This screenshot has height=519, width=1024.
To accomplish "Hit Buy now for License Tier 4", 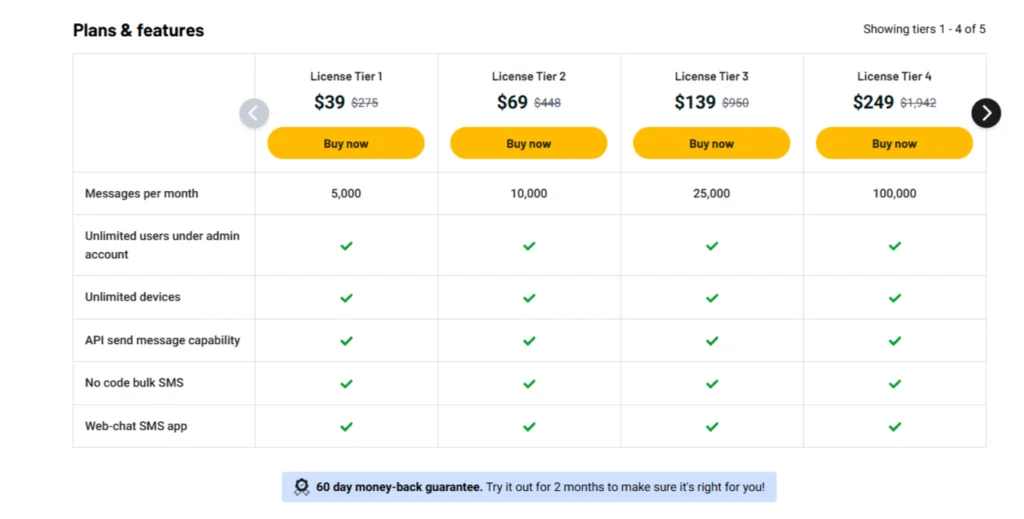I will tap(894, 144).
